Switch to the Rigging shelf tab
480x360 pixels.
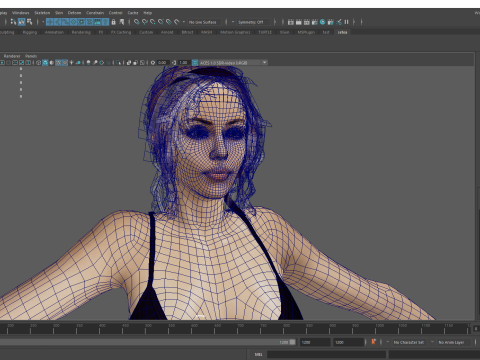(x=30, y=32)
